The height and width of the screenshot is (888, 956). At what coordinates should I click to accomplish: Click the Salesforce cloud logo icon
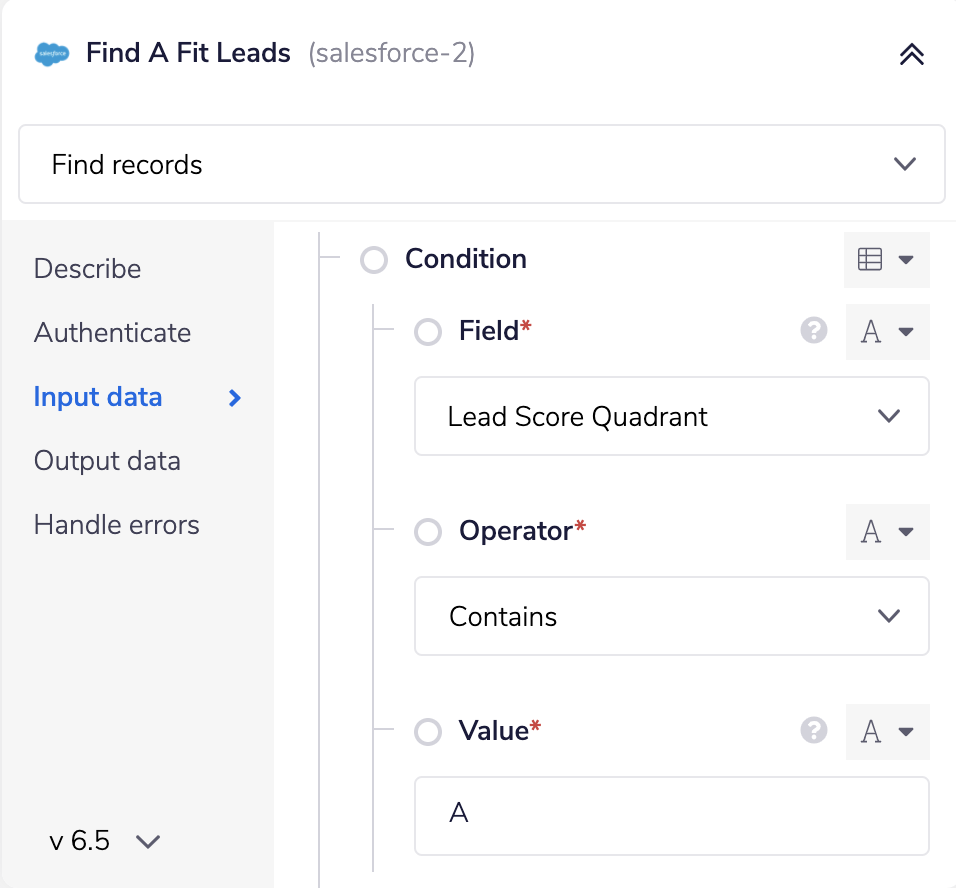52,54
